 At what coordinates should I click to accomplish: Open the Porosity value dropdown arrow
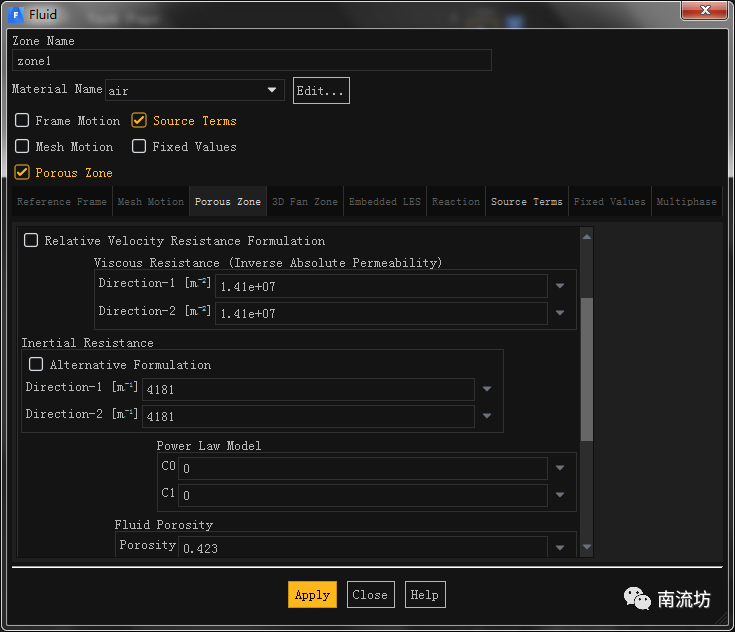(560, 547)
